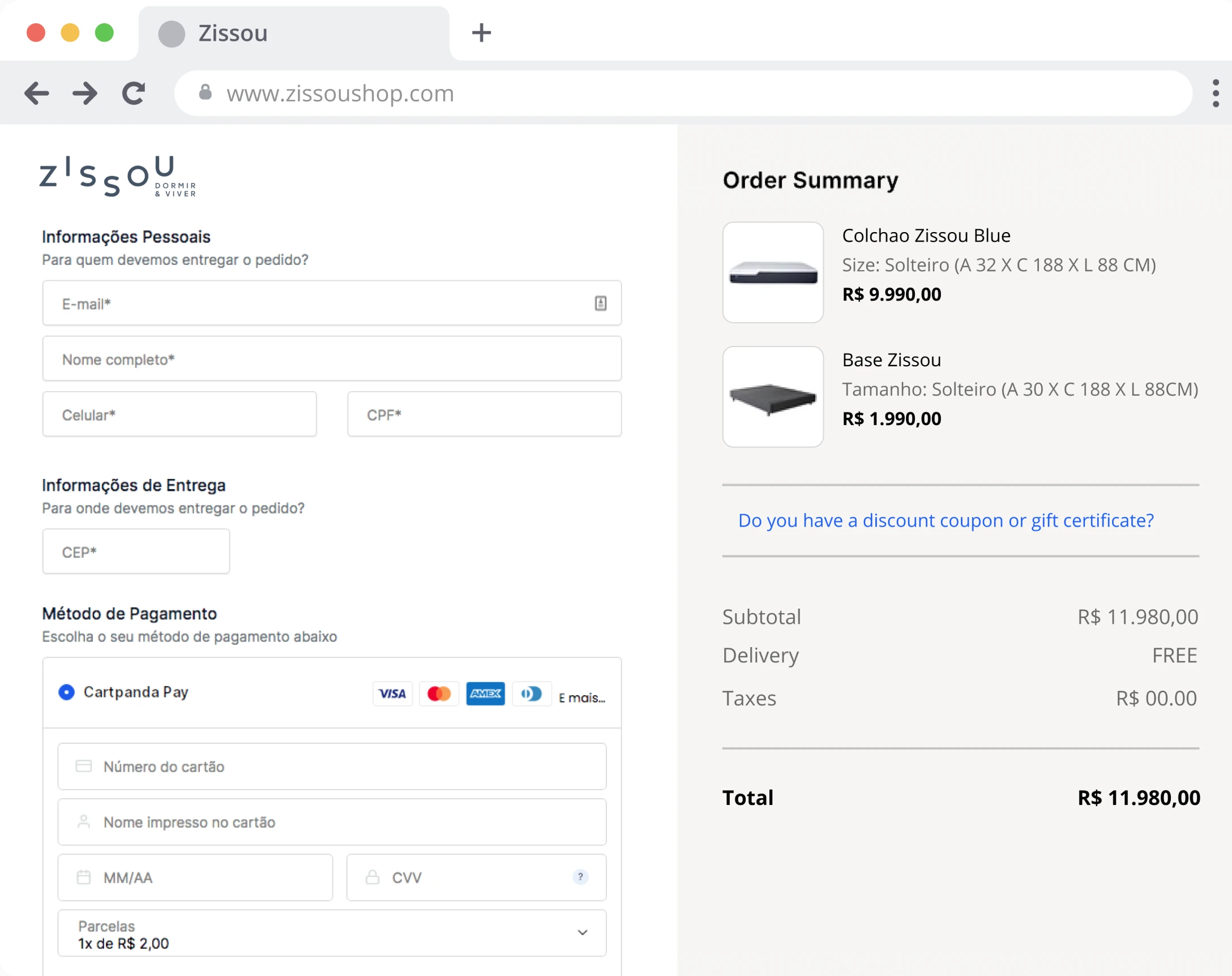Image resolution: width=1232 pixels, height=976 pixels.
Task: Click the CVV help question mark
Action: click(x=580, y=877)
